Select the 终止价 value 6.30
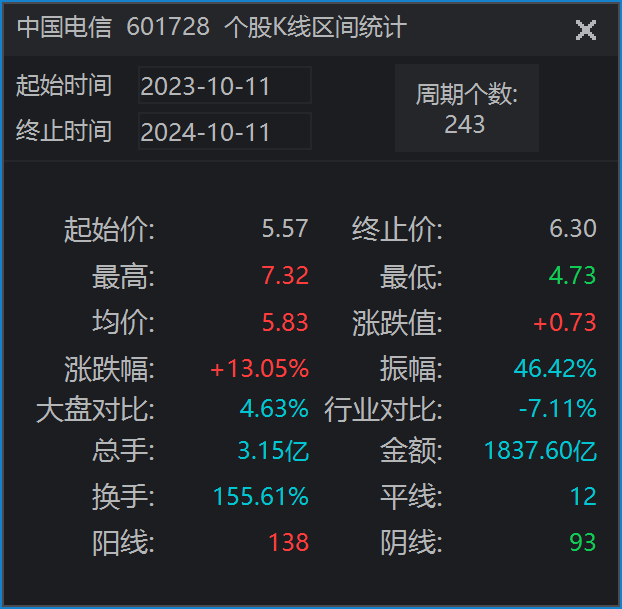This screenshot has width=622, height=609. (572, 229)
